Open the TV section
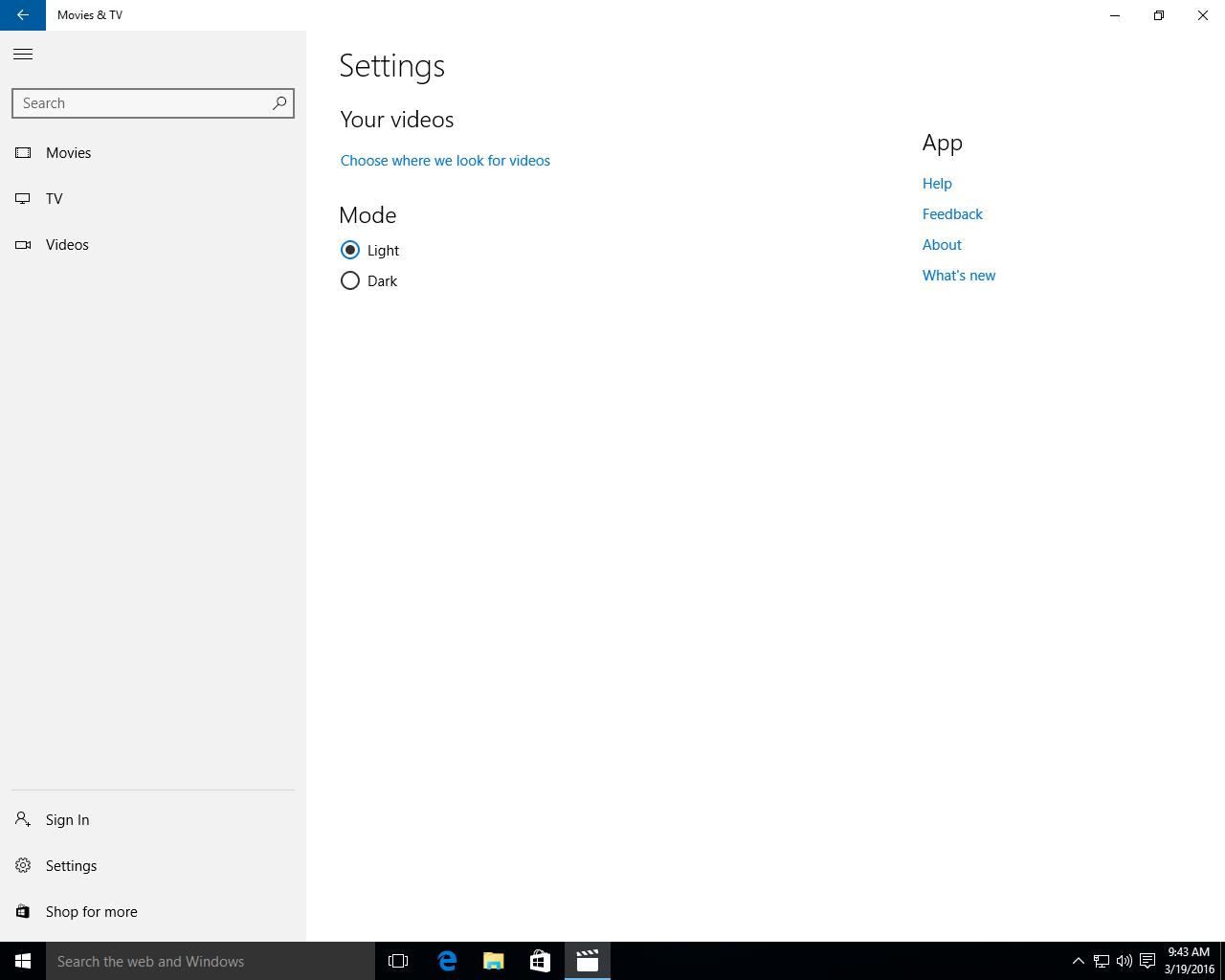This screenshot has width=1225, height=980. [153, 199]
